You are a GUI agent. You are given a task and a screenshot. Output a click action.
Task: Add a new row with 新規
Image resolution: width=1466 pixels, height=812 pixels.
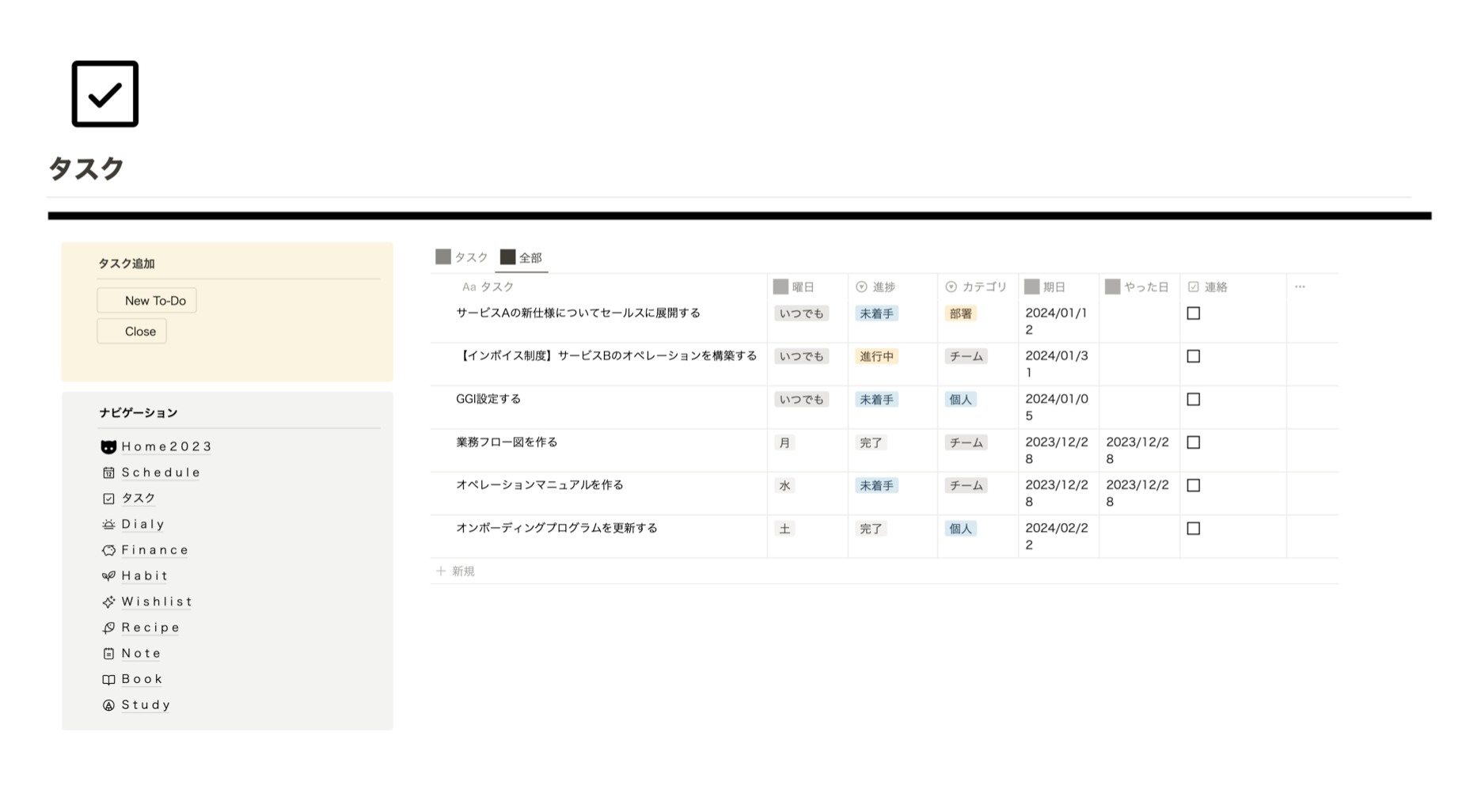pyautogui.click(x=455, y=571)
